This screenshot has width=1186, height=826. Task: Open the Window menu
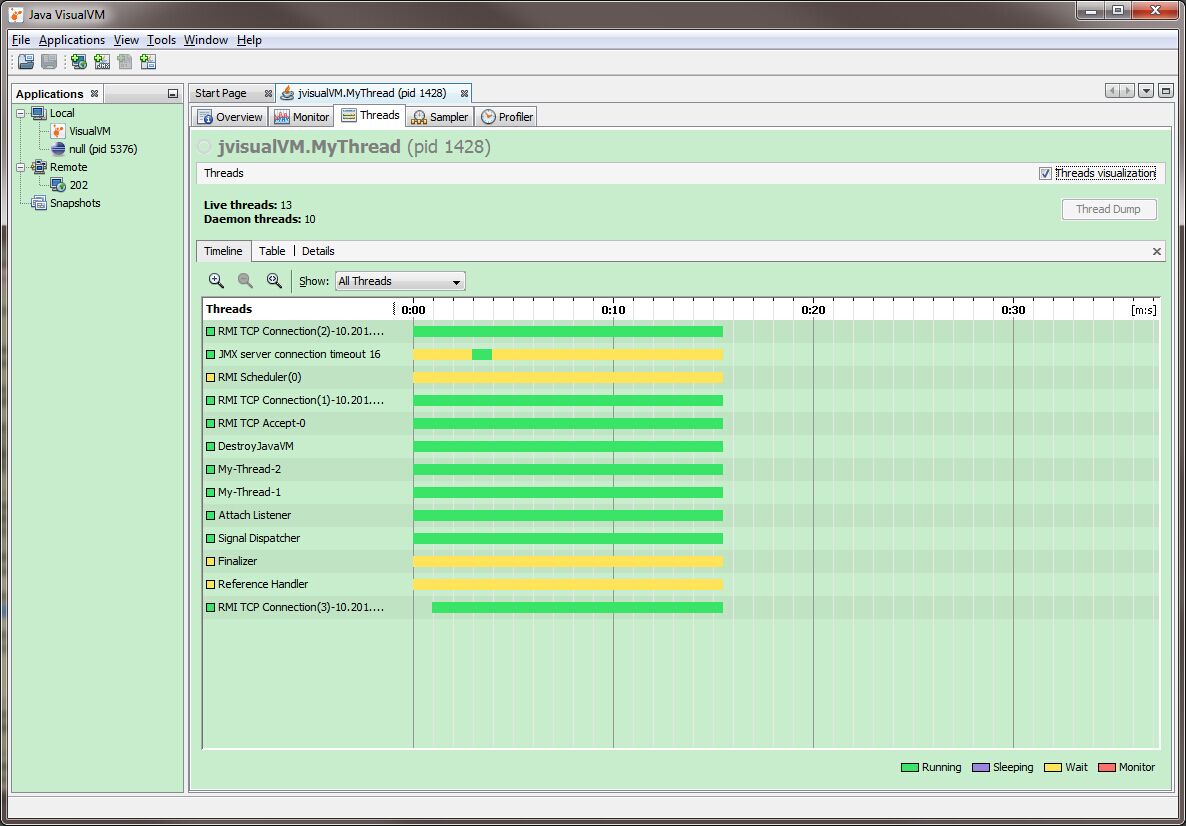pyautogui.click(x=206, y=40)
